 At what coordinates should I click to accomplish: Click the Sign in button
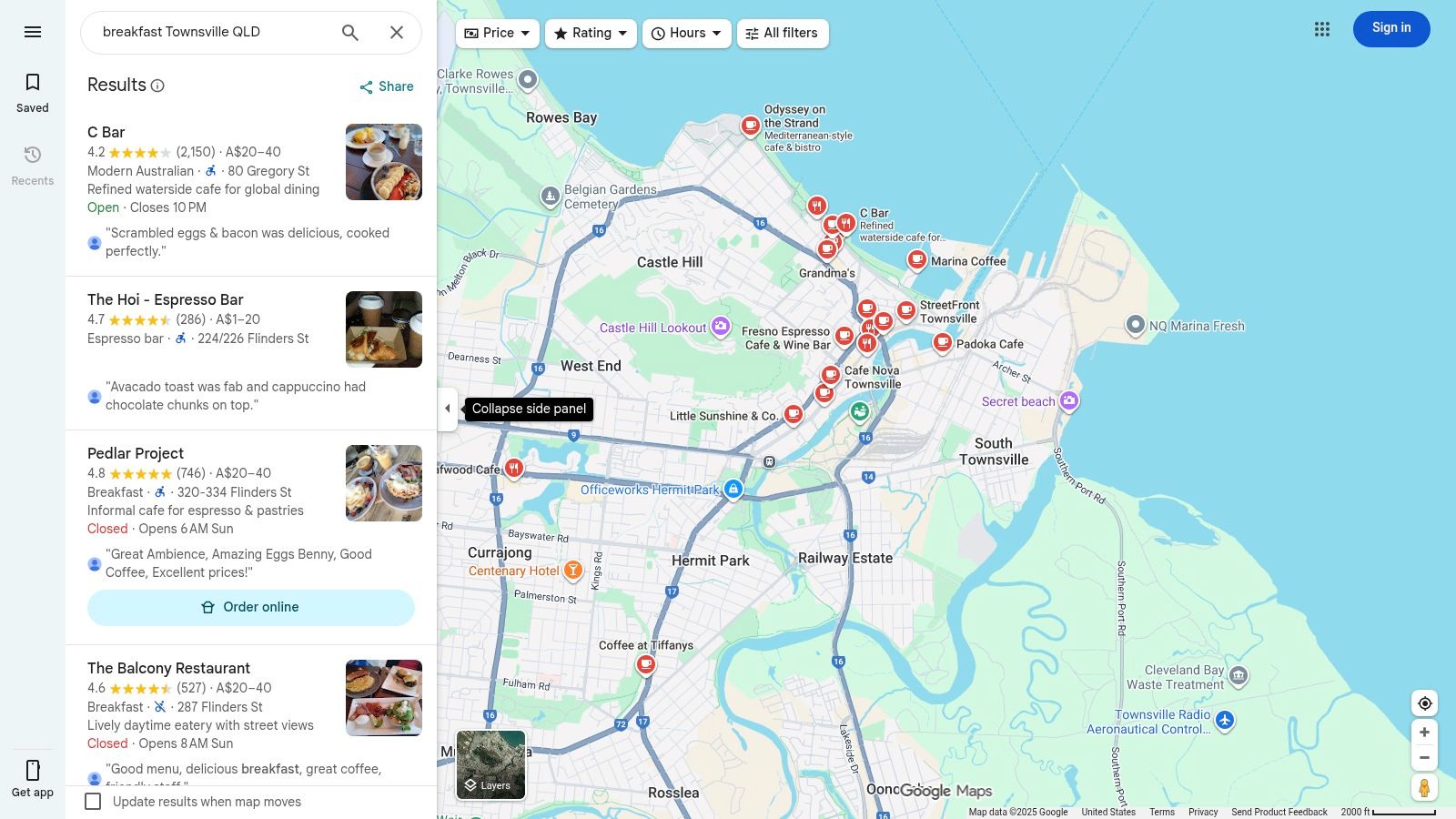(1390, 28)
